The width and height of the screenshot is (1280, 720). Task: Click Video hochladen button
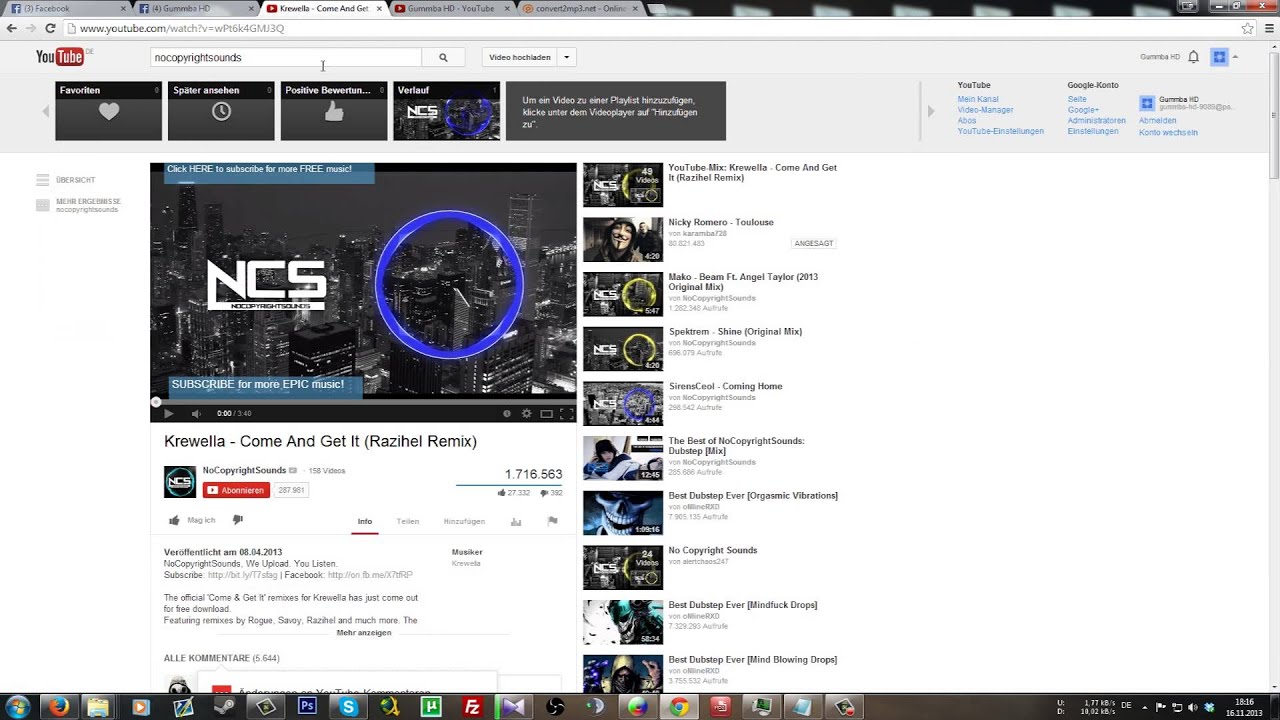(520, 57)
